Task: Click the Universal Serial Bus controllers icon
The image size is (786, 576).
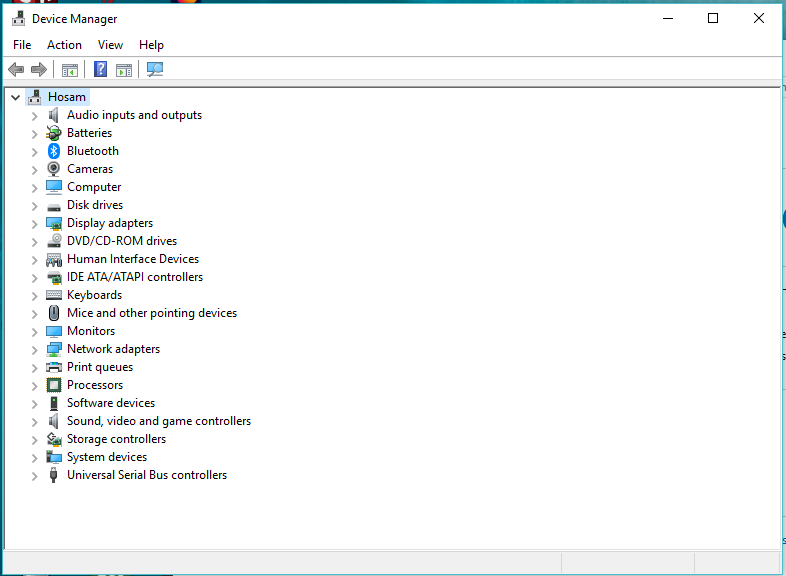Action: coord(54,475)
